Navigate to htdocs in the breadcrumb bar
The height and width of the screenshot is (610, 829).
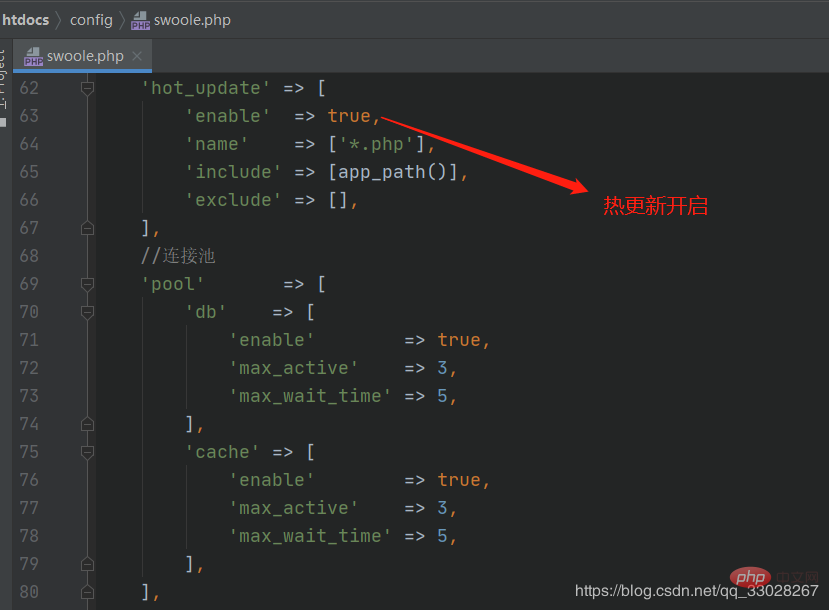point(26,20)
